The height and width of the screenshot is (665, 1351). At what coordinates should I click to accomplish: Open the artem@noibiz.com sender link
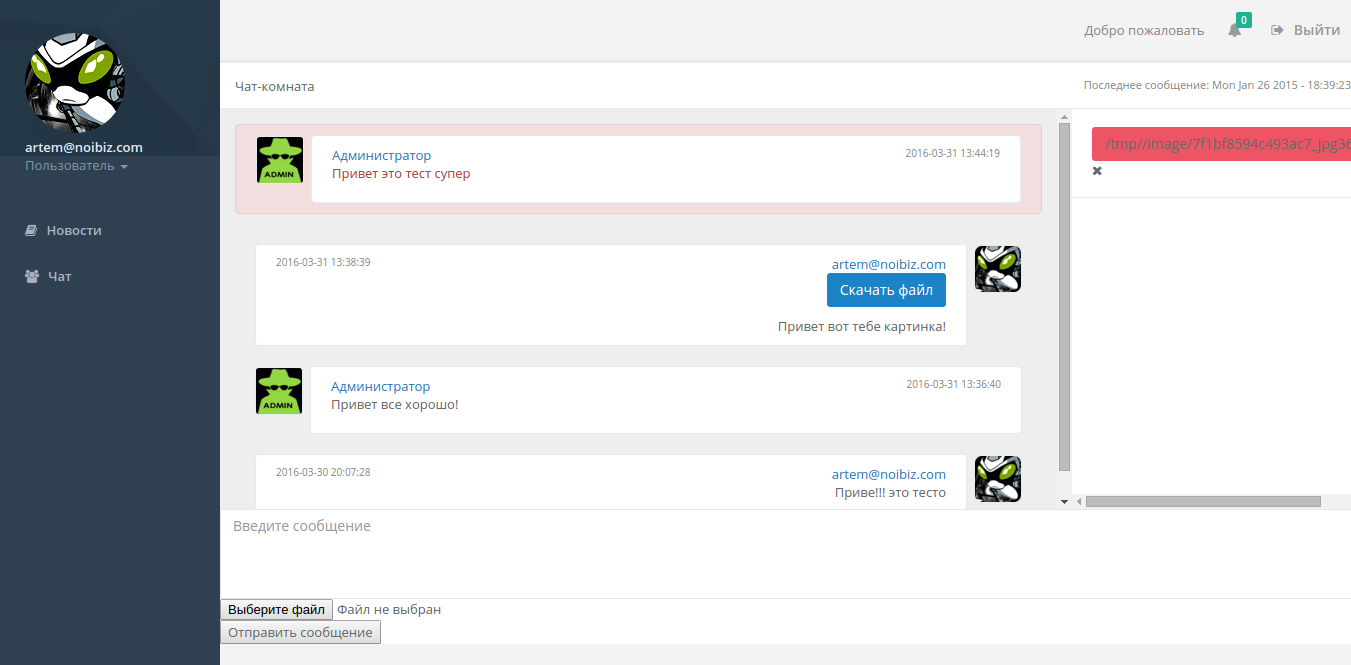coord(887,264)
